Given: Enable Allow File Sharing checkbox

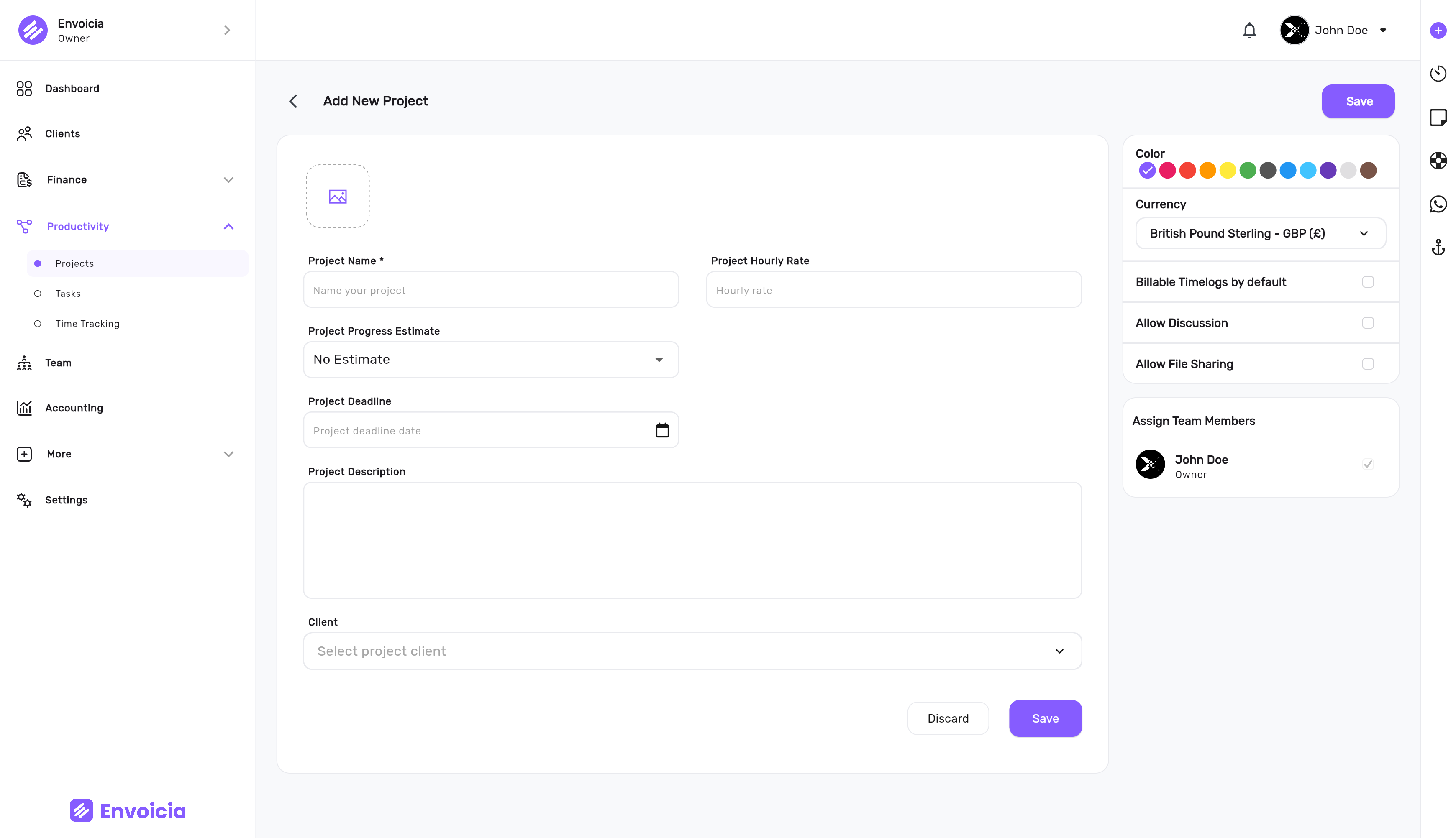Looking at the screenshot, I should click(x=1367, y=364).
